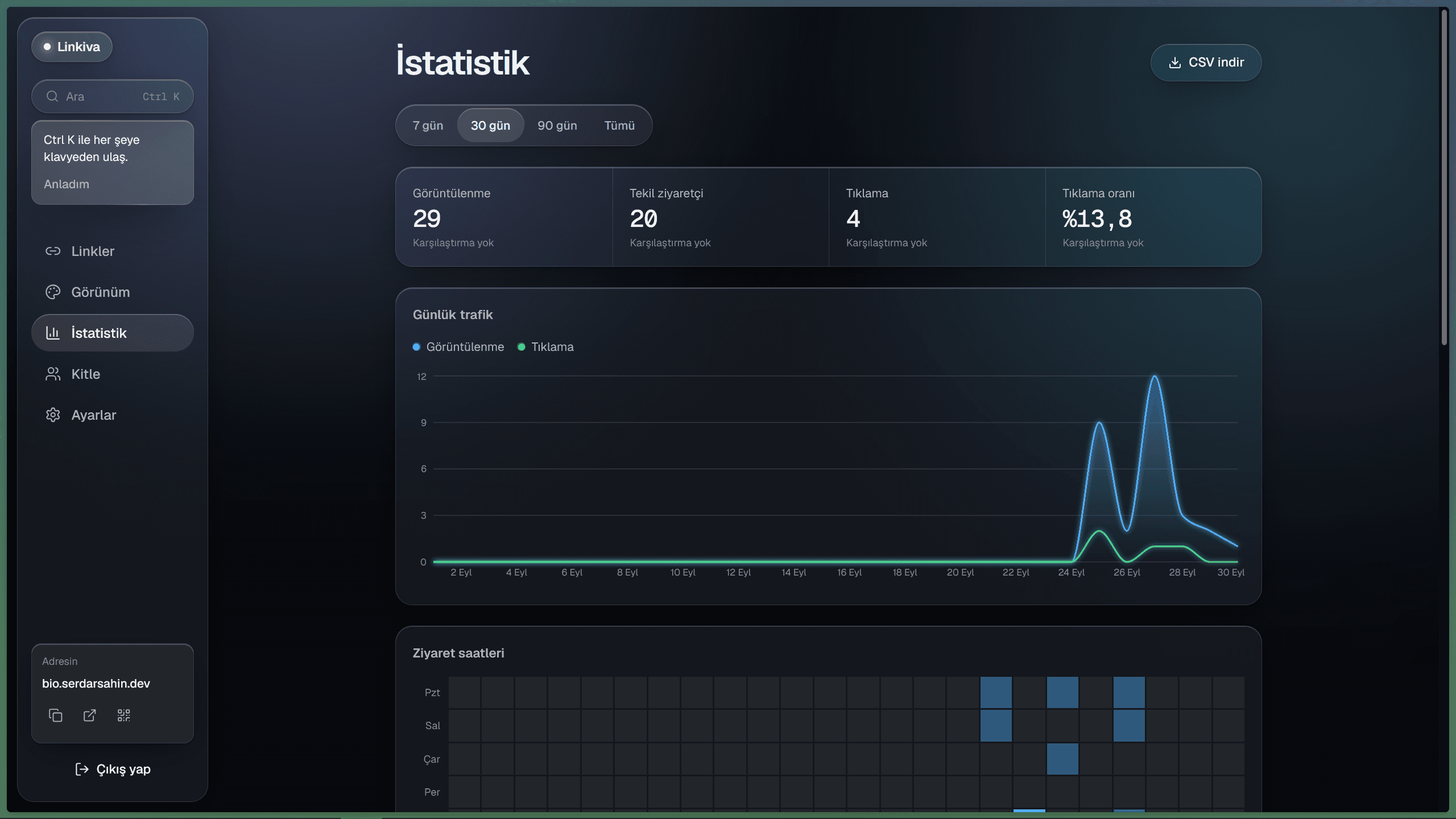Open the Kitle page
The image size is (1456, 819).
click(113, 374)
